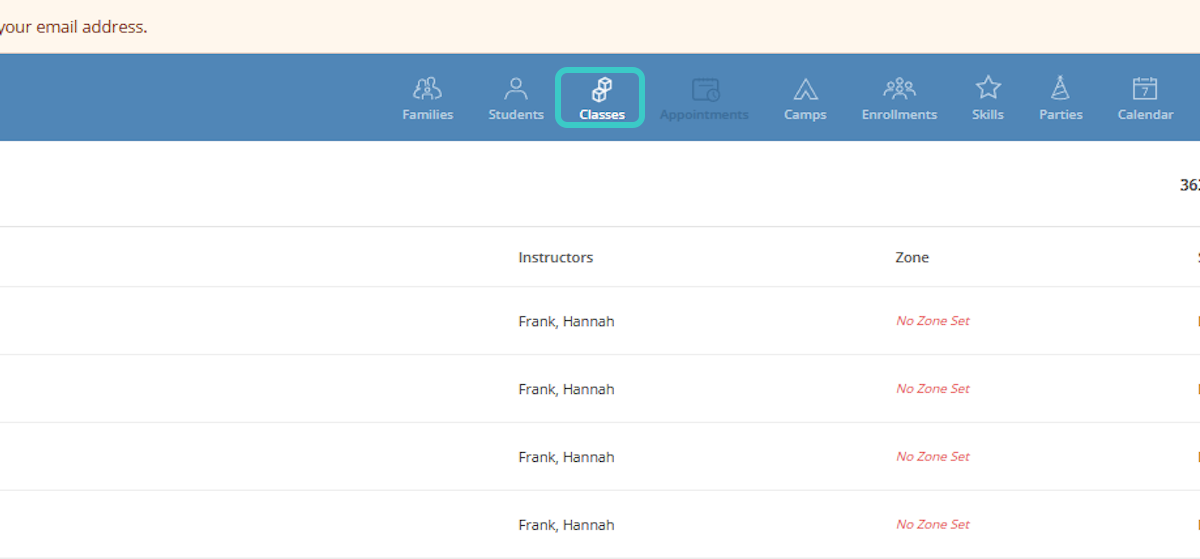
Task: Select the Parties menu label
Action: [1061, 115]
